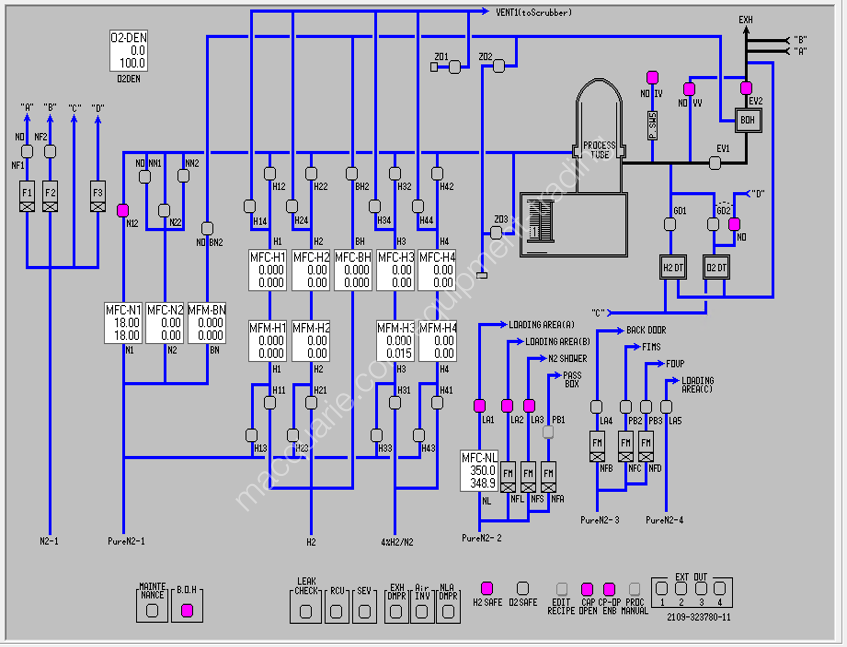Click the BDH unit icon
847x647 pixels.
click(x=748, y=120)
